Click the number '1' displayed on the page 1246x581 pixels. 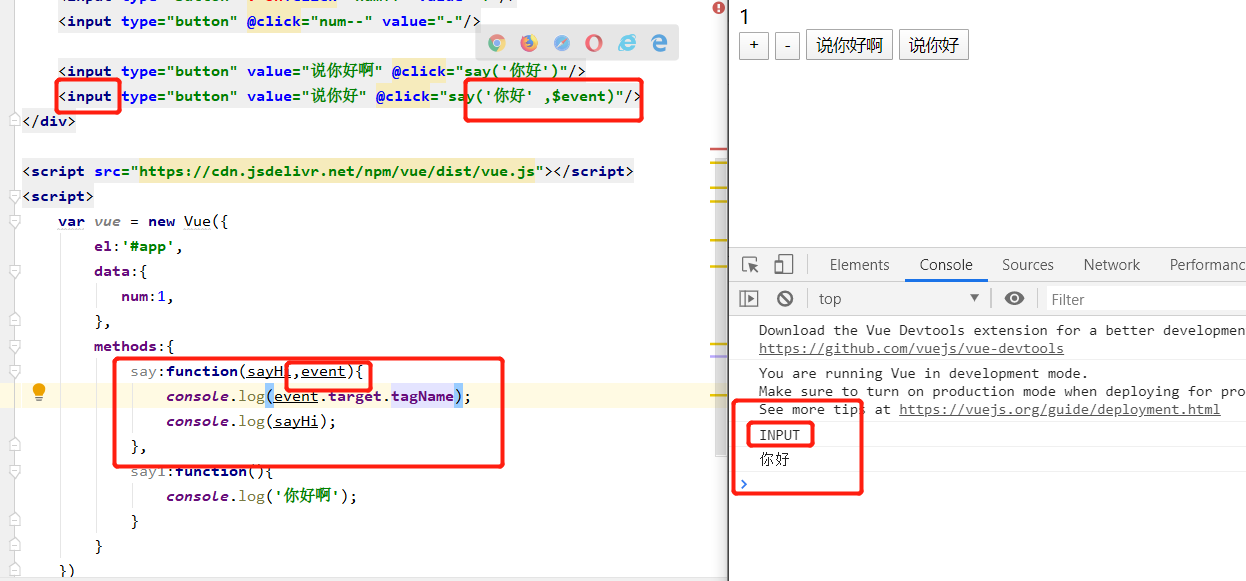tap(744, 16)
